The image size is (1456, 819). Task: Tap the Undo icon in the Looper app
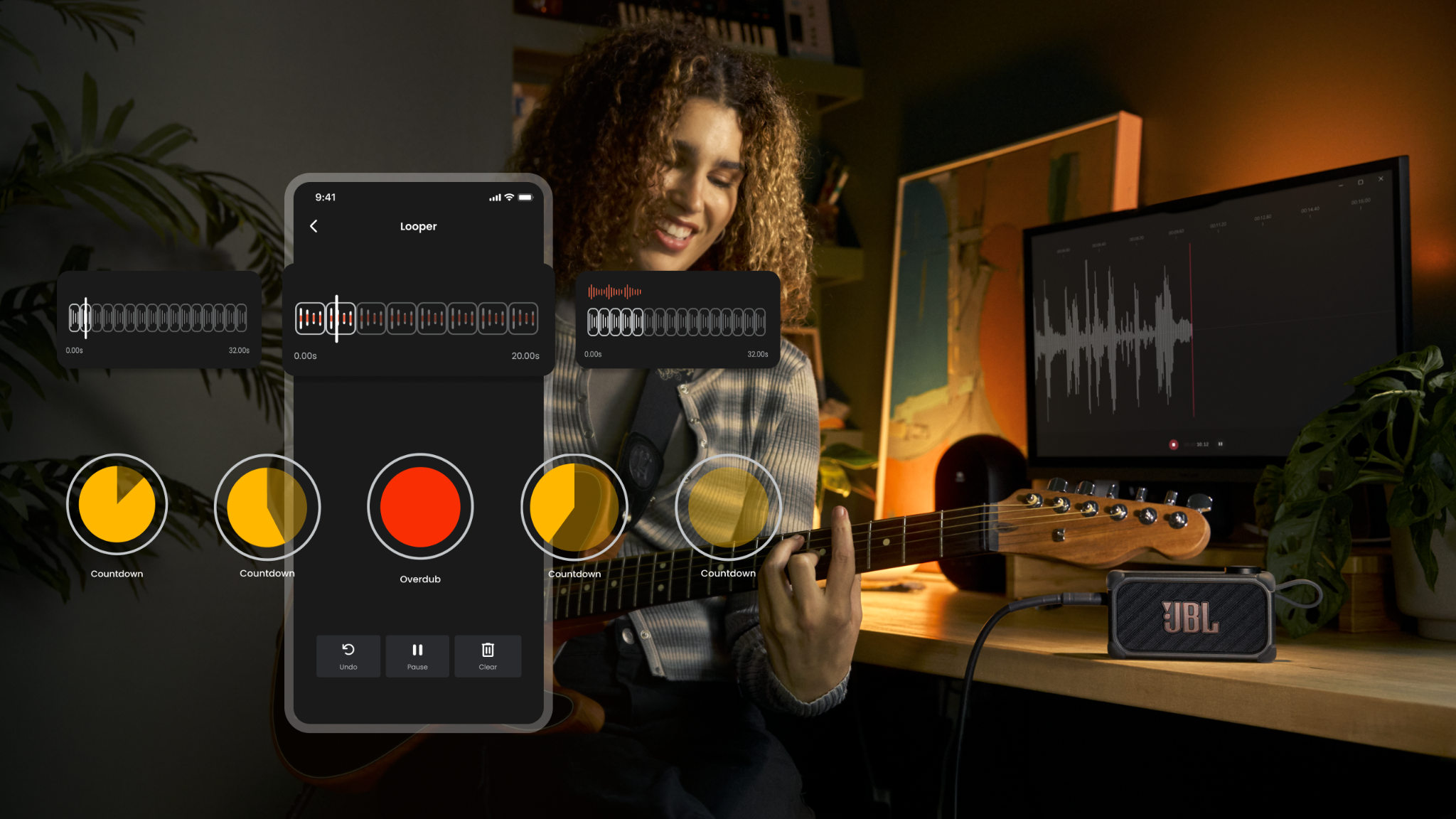point(348,648)
